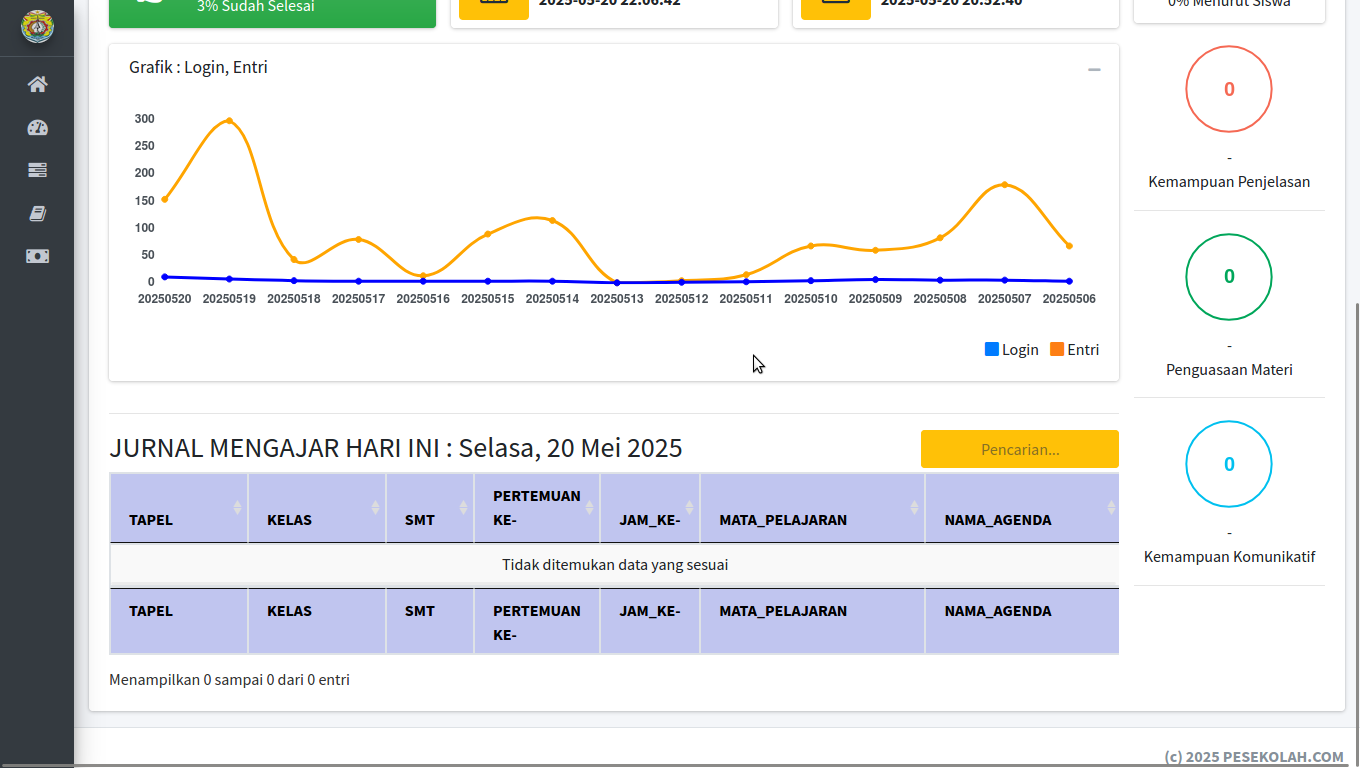Click the Login point at 20250520
Viewport: 1360px width, 768px height.
pos(165,277)
